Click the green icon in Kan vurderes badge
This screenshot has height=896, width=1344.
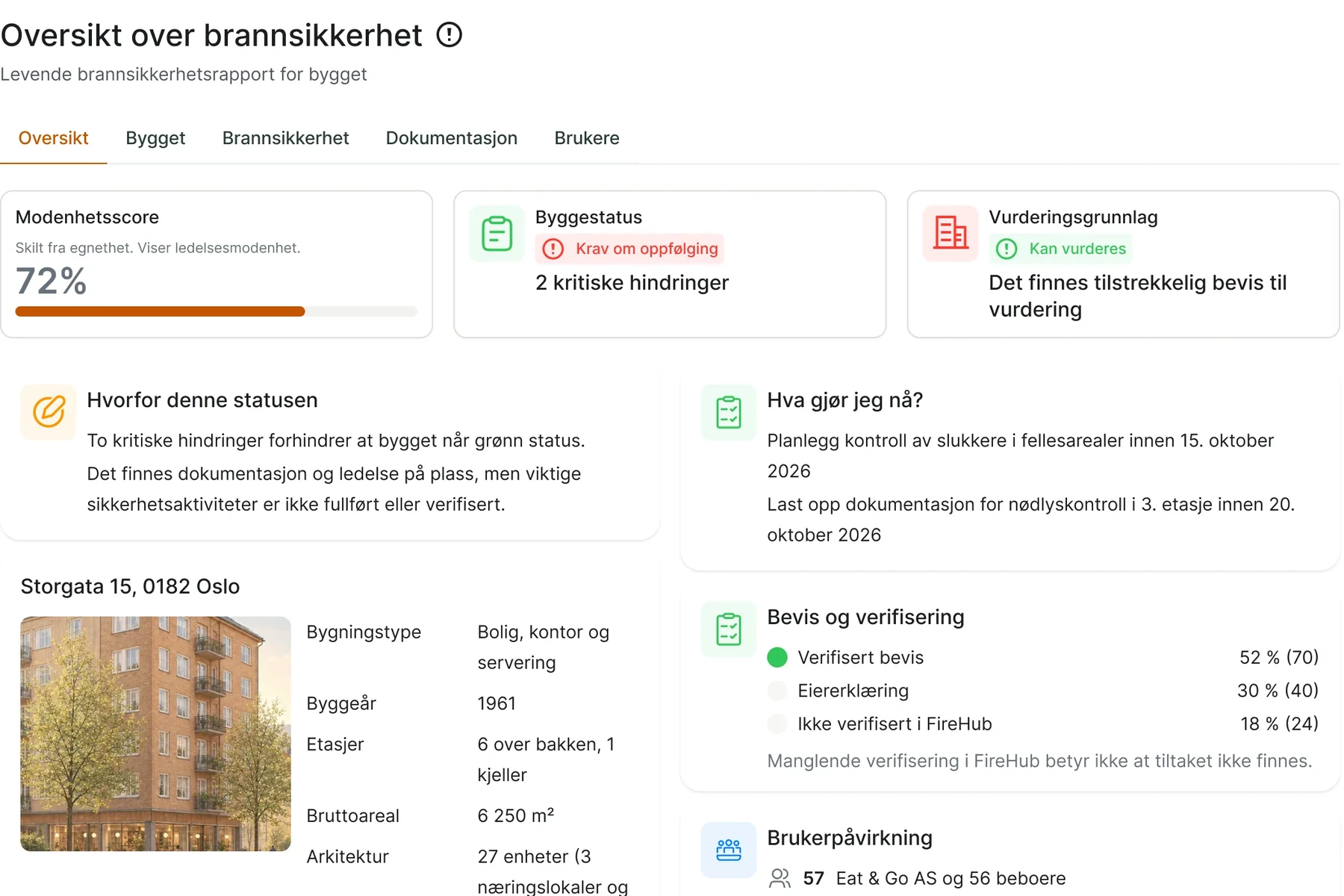pos(1007,249)
